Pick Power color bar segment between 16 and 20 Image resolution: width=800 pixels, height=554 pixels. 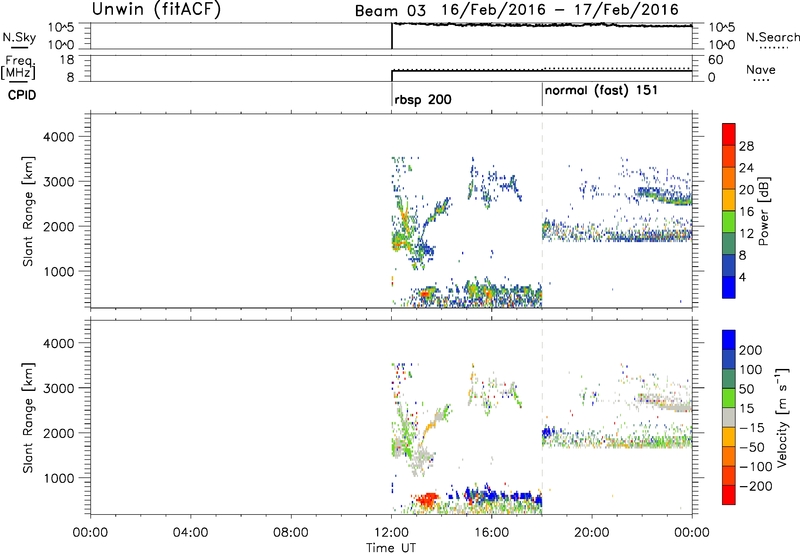point(729,200)
